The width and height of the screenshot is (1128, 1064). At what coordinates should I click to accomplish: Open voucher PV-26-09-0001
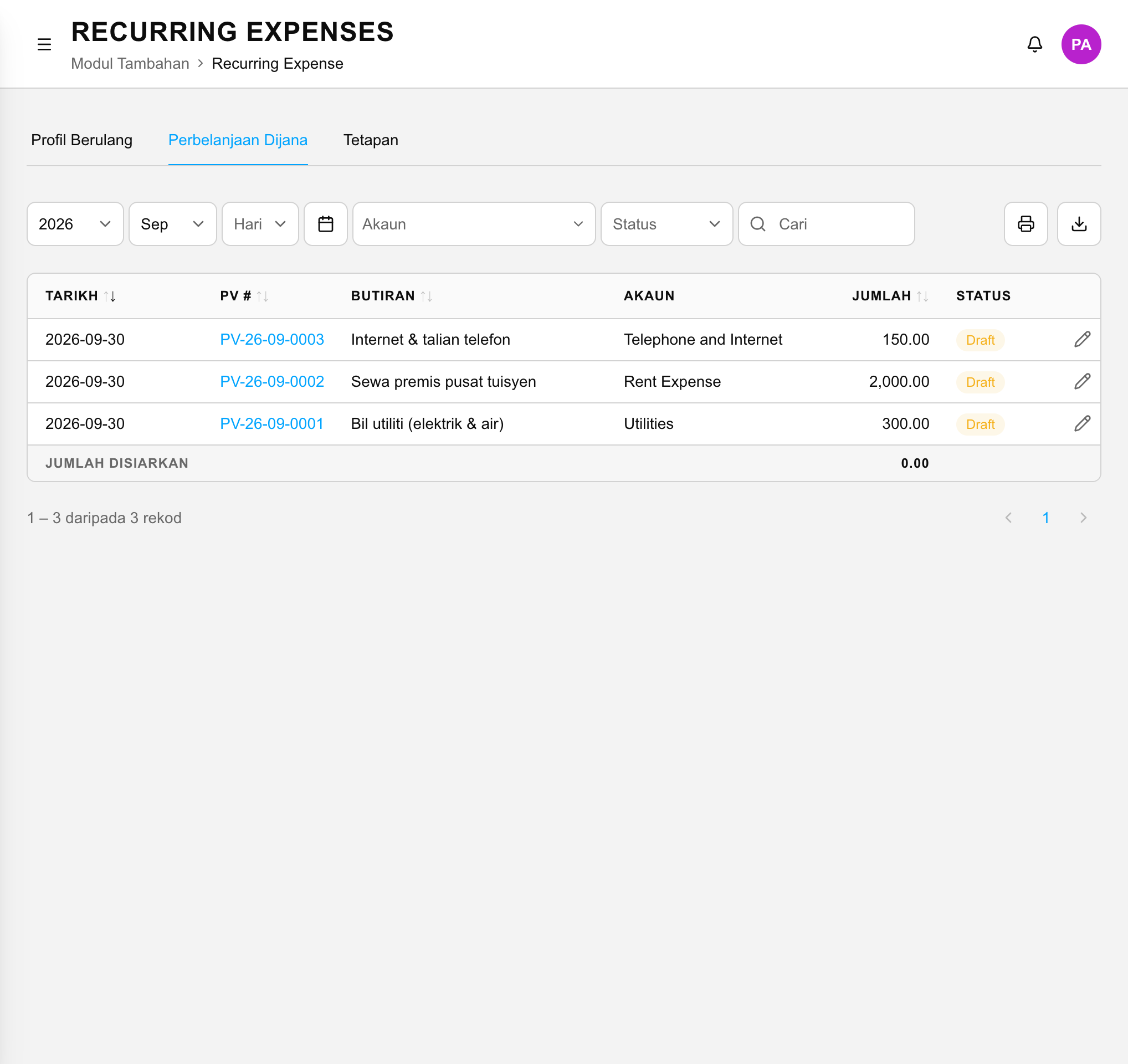[x=272, y=423]
